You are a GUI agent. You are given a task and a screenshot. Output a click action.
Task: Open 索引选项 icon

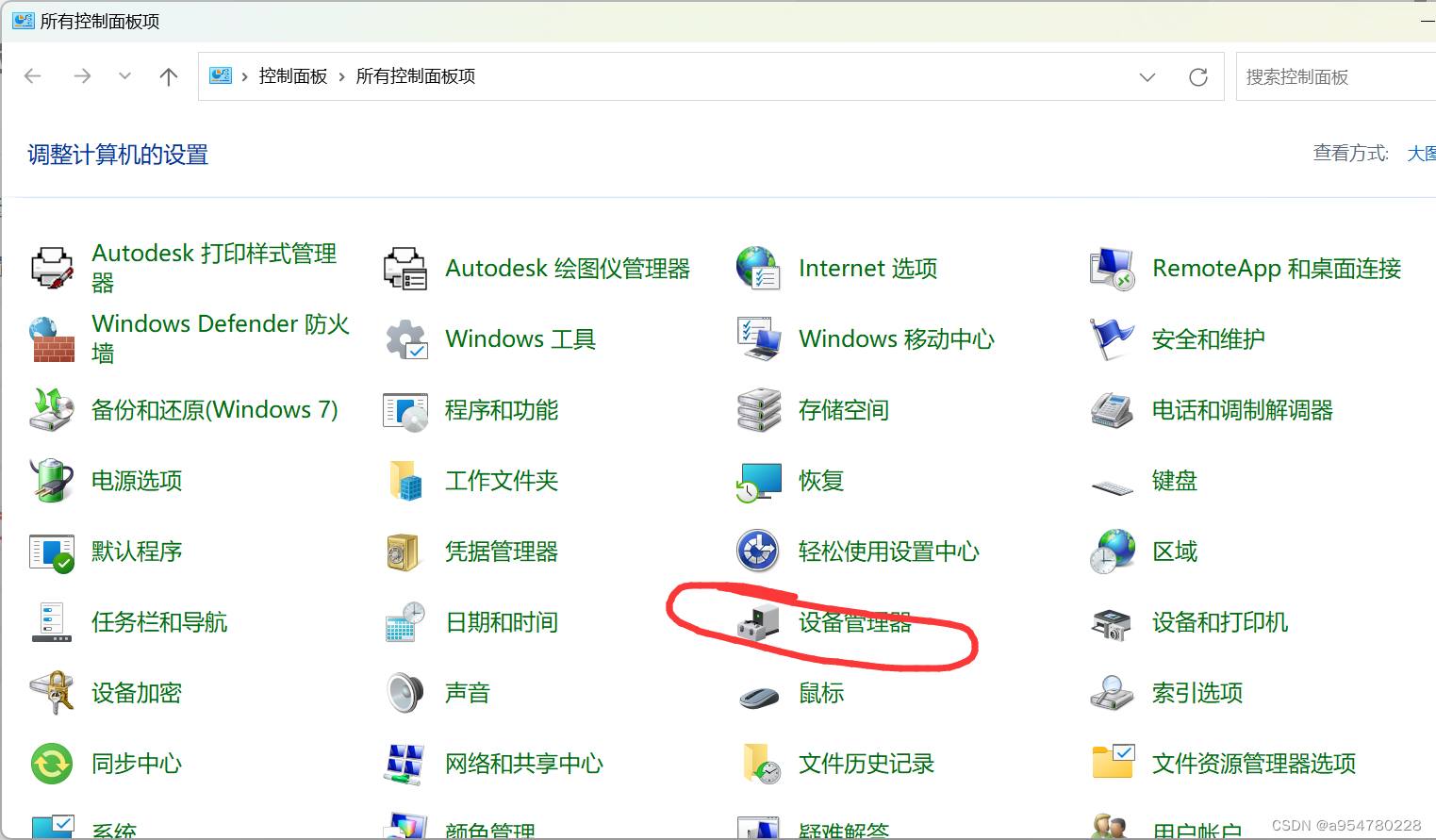click(1113, 693)
